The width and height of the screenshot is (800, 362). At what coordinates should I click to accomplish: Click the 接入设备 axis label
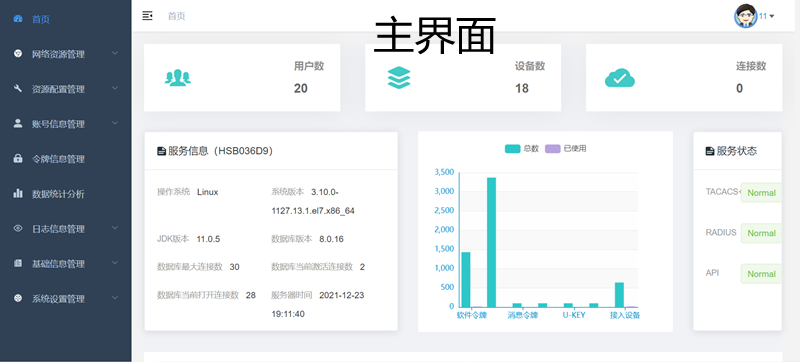pyautogui.click(x=625, y=315)
